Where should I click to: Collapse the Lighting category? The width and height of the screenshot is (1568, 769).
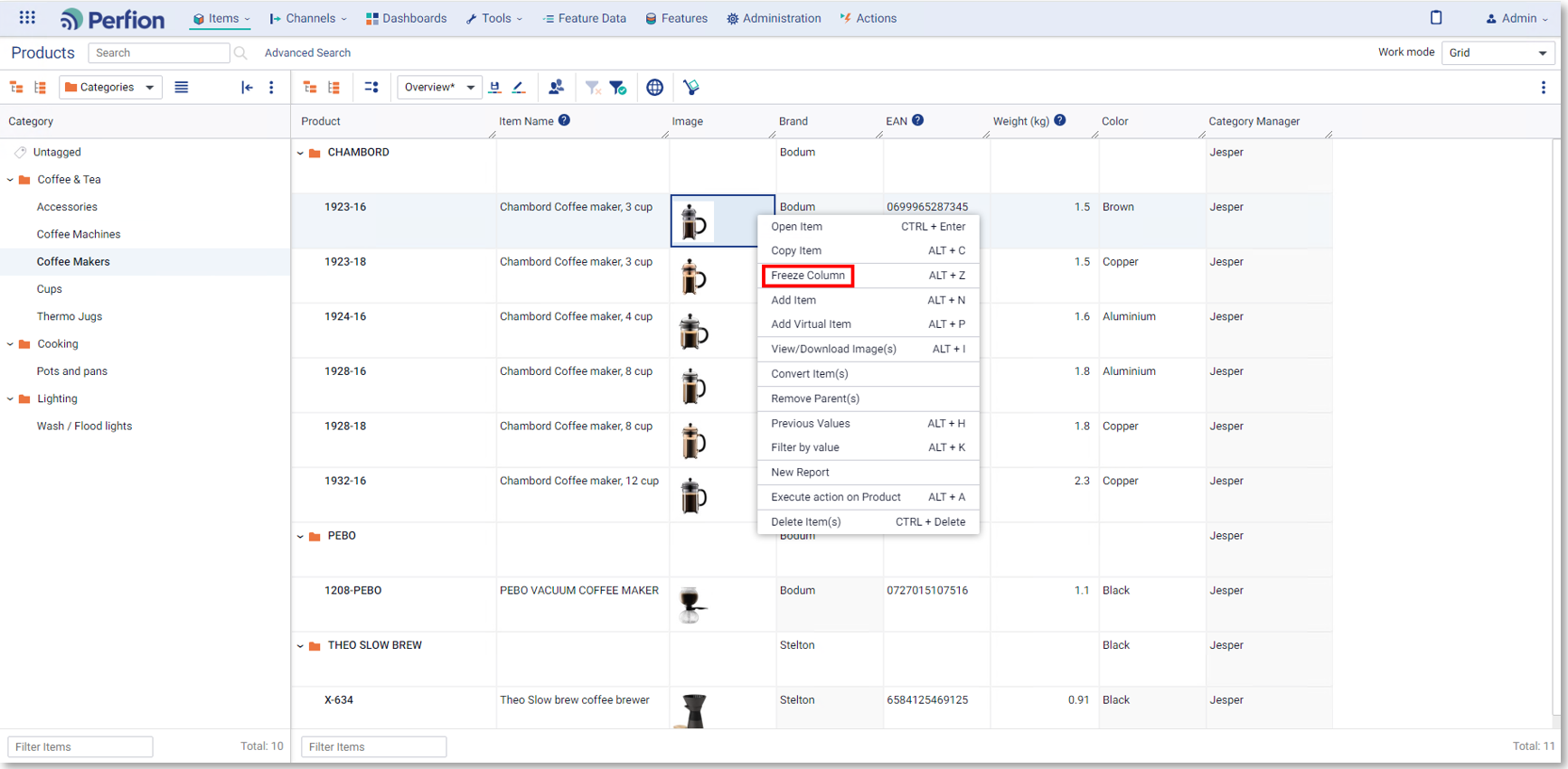10,399
